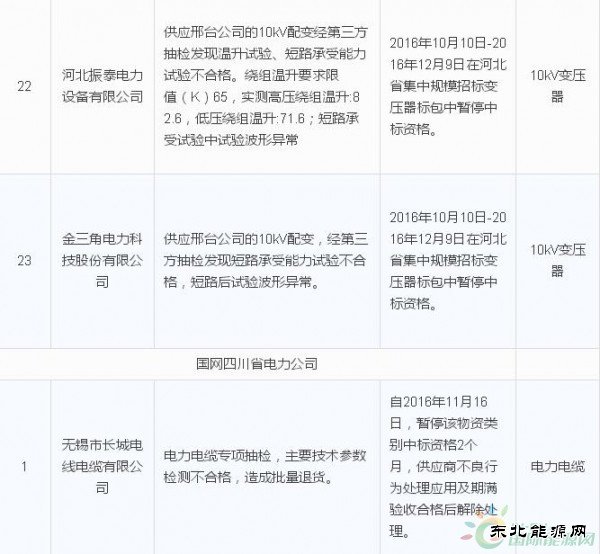600x554 pixels.
Task: Select row 22 temperature rise test description
Action: coord(264,87)
